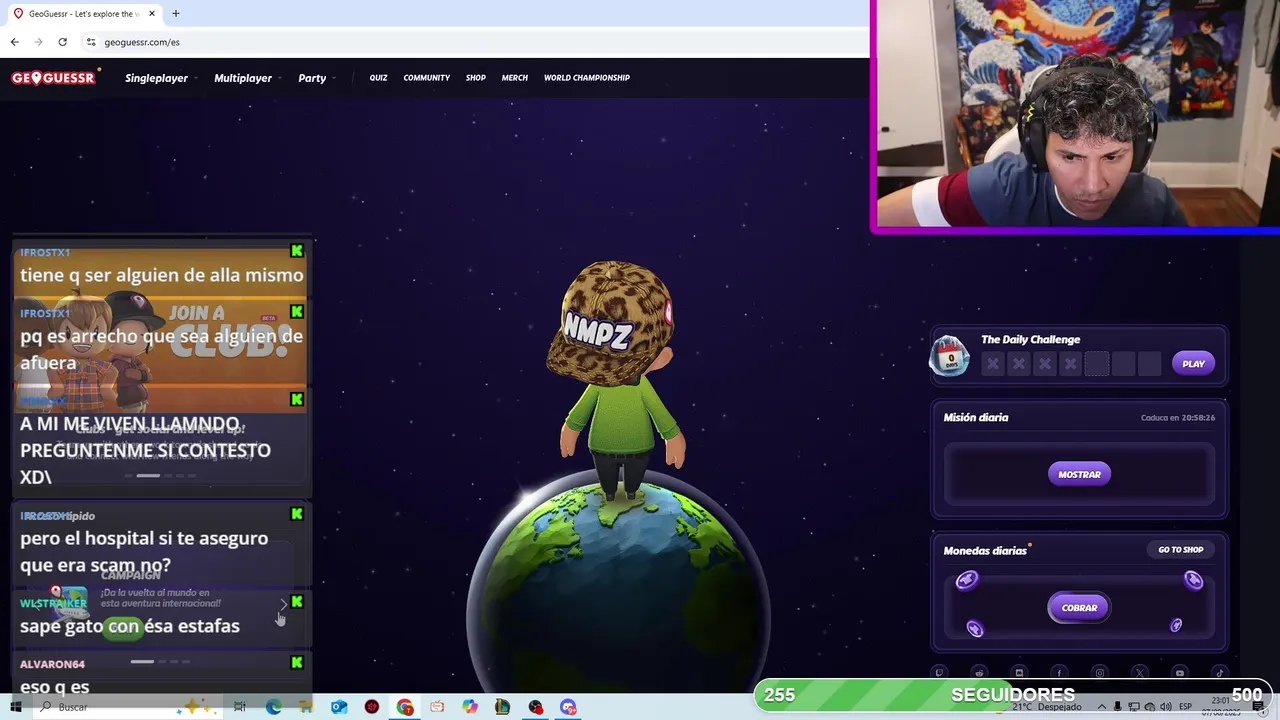Open a new browser tab
This screenshot has width=1280, height=720.
(175, 13)
